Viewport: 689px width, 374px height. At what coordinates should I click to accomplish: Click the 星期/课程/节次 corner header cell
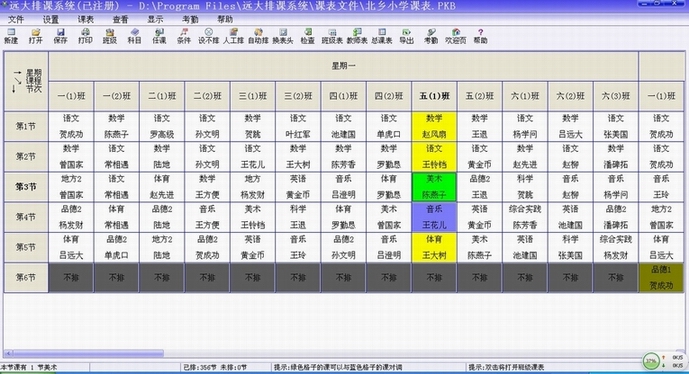pos(26,81)
